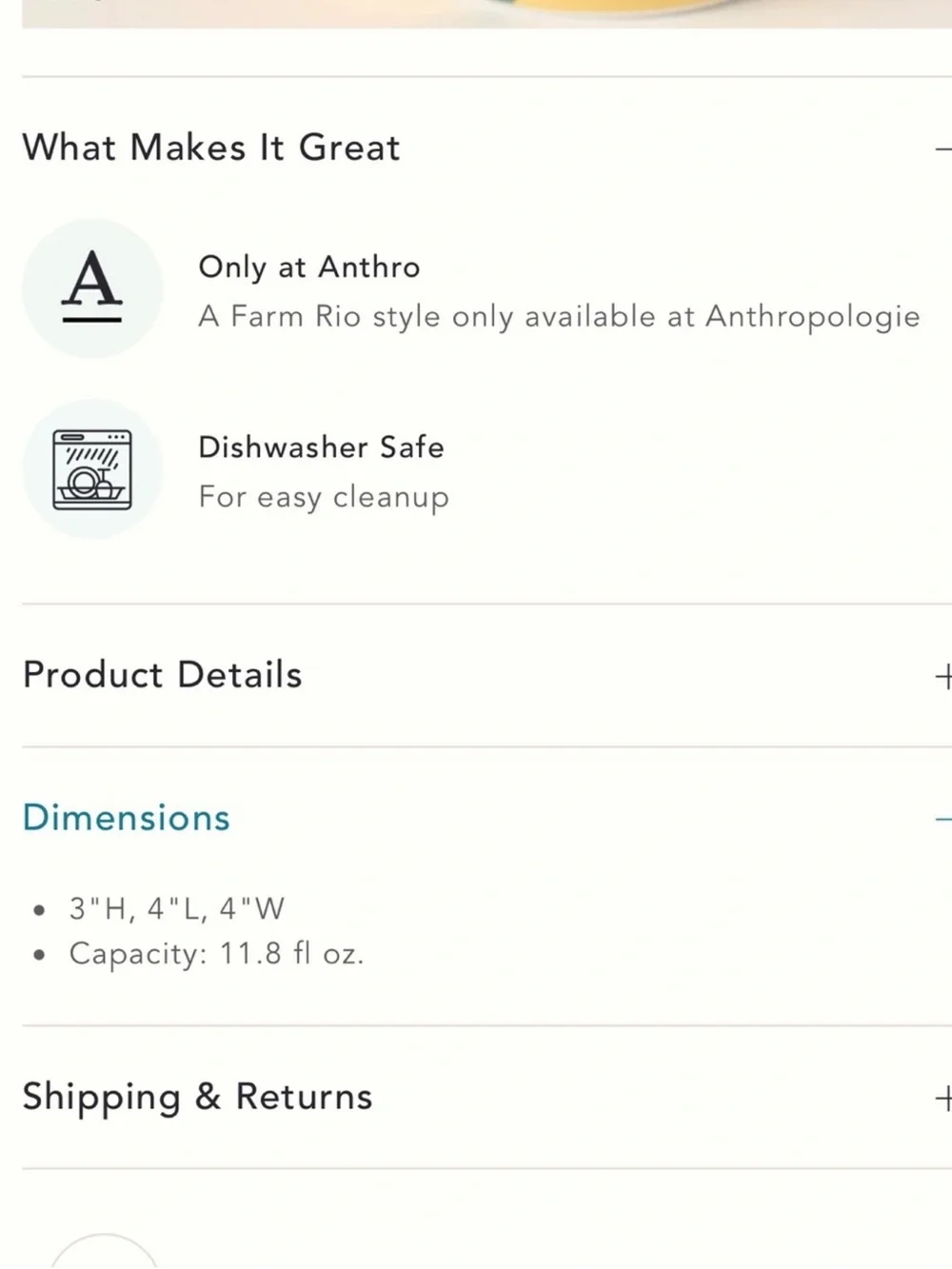
Task: Expand the Product Details section
Action: click(162, 675)
